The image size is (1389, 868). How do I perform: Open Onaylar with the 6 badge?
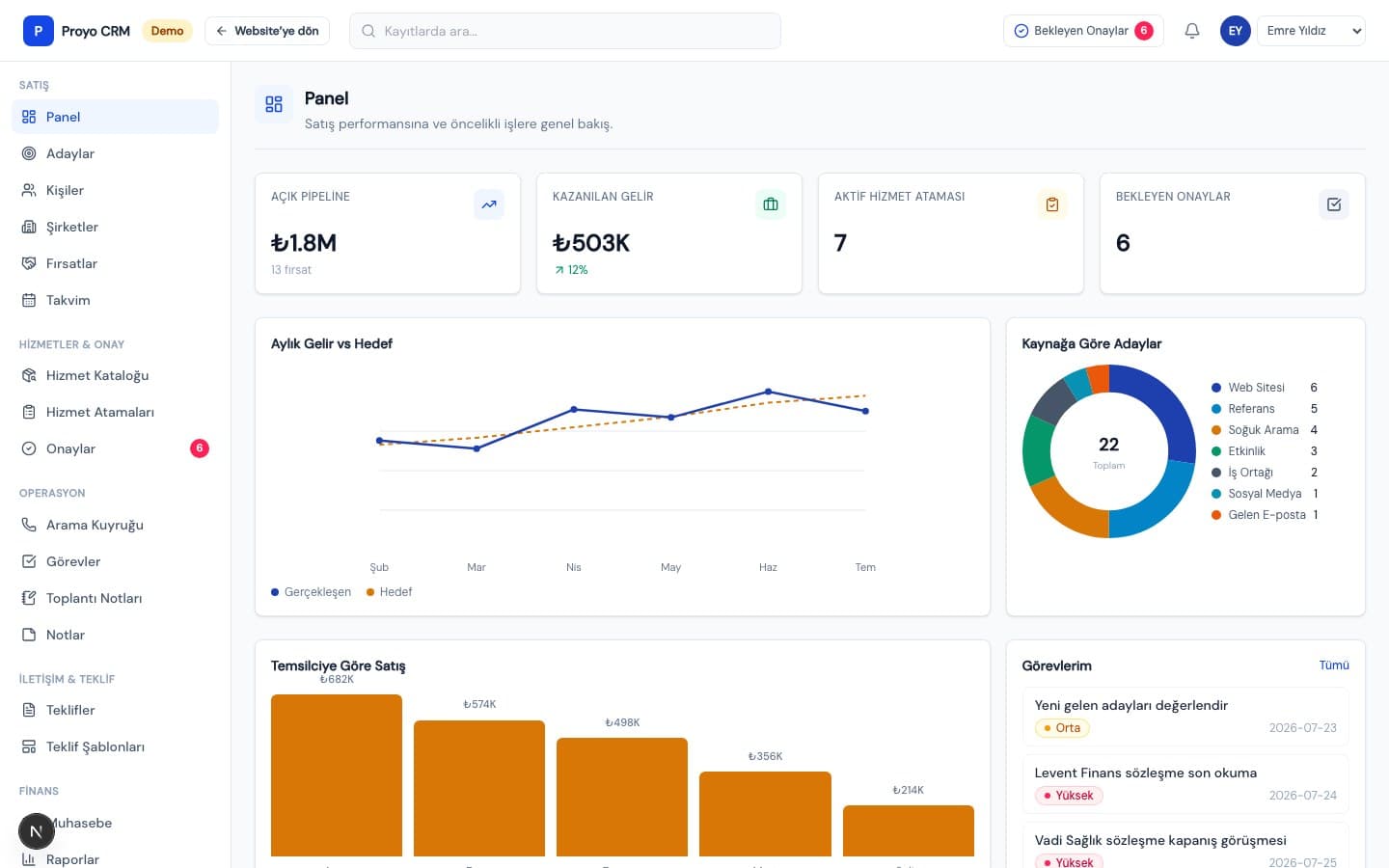tap(115, 448)
